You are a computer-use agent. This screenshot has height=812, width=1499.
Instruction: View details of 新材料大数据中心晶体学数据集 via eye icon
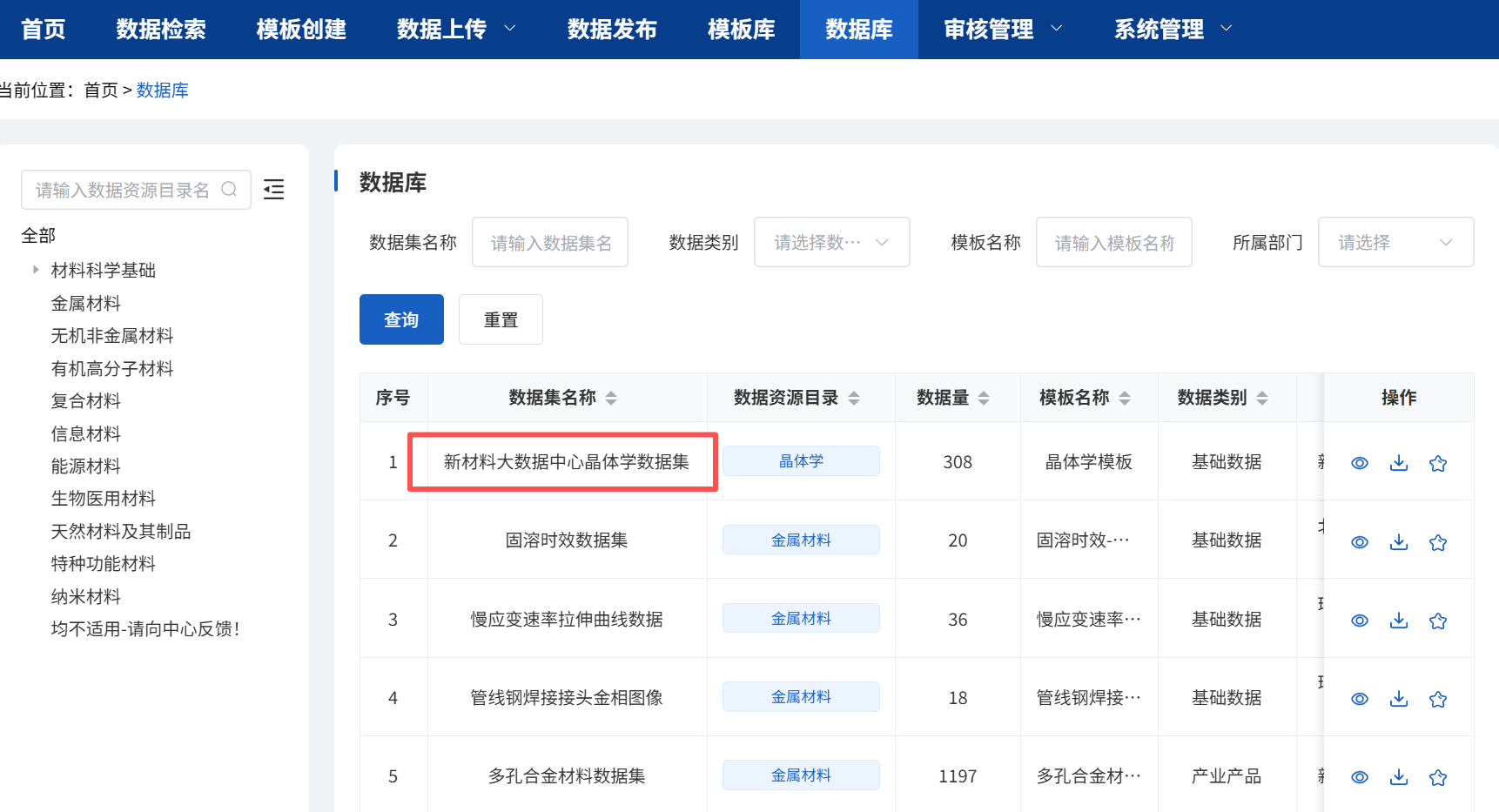pyautogui.click(x=1360, y=462)
